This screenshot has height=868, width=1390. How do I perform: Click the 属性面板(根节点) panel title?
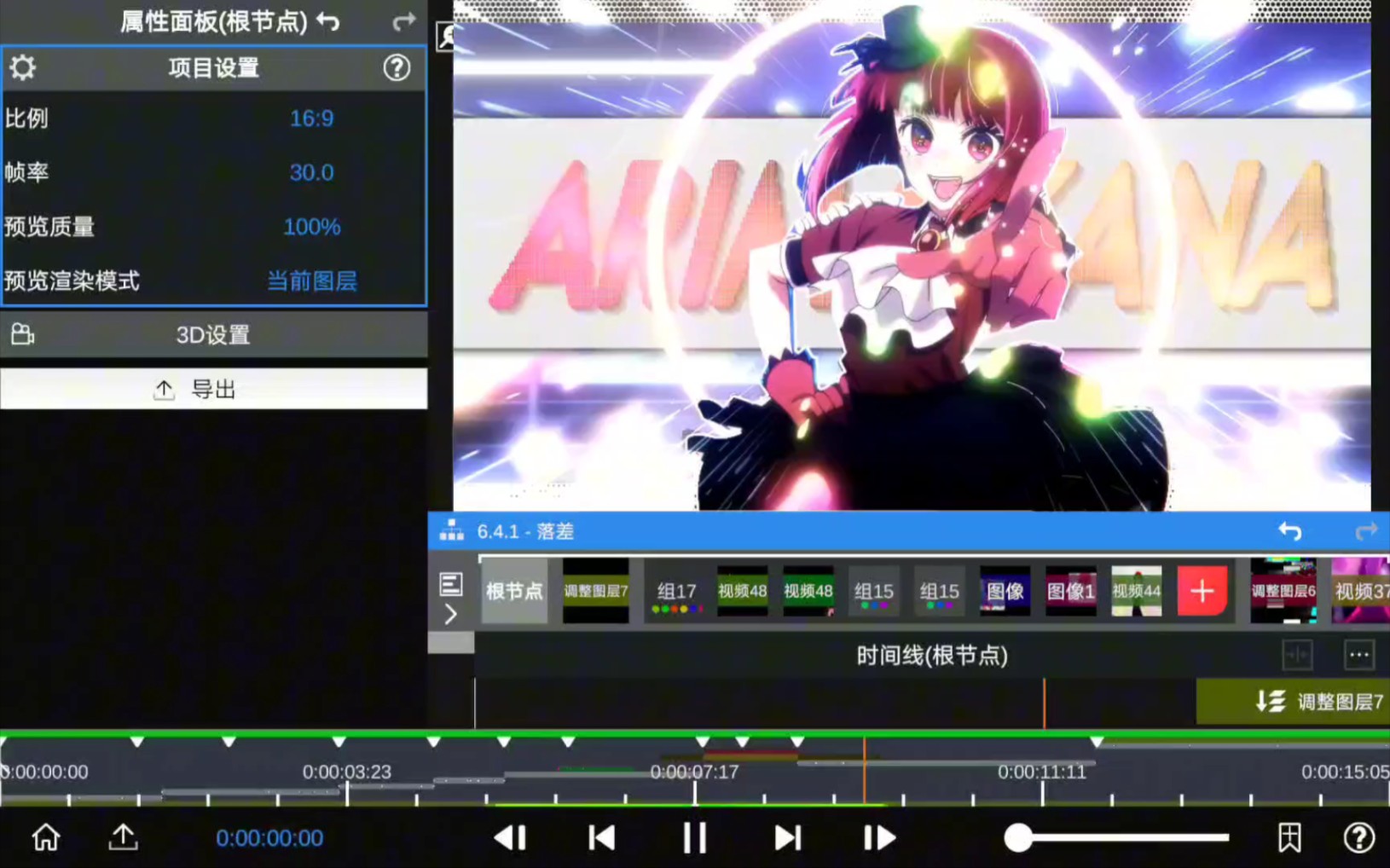click(x=213, y=21)
